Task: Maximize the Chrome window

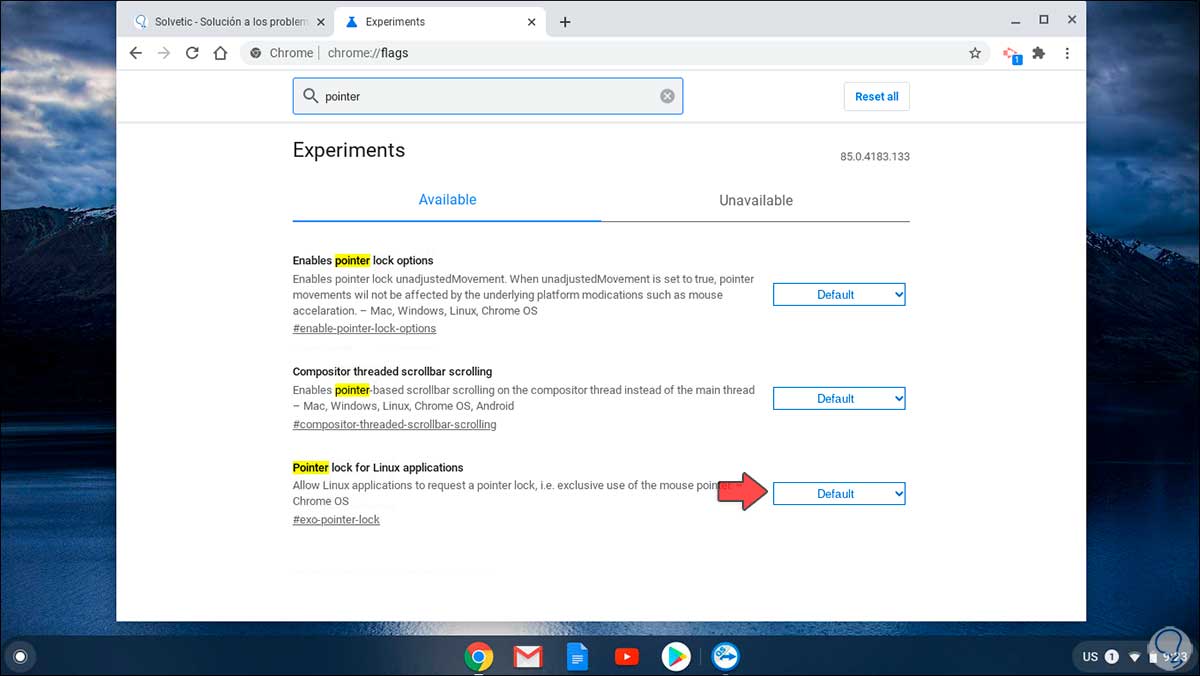Action: pos(1044,19)
